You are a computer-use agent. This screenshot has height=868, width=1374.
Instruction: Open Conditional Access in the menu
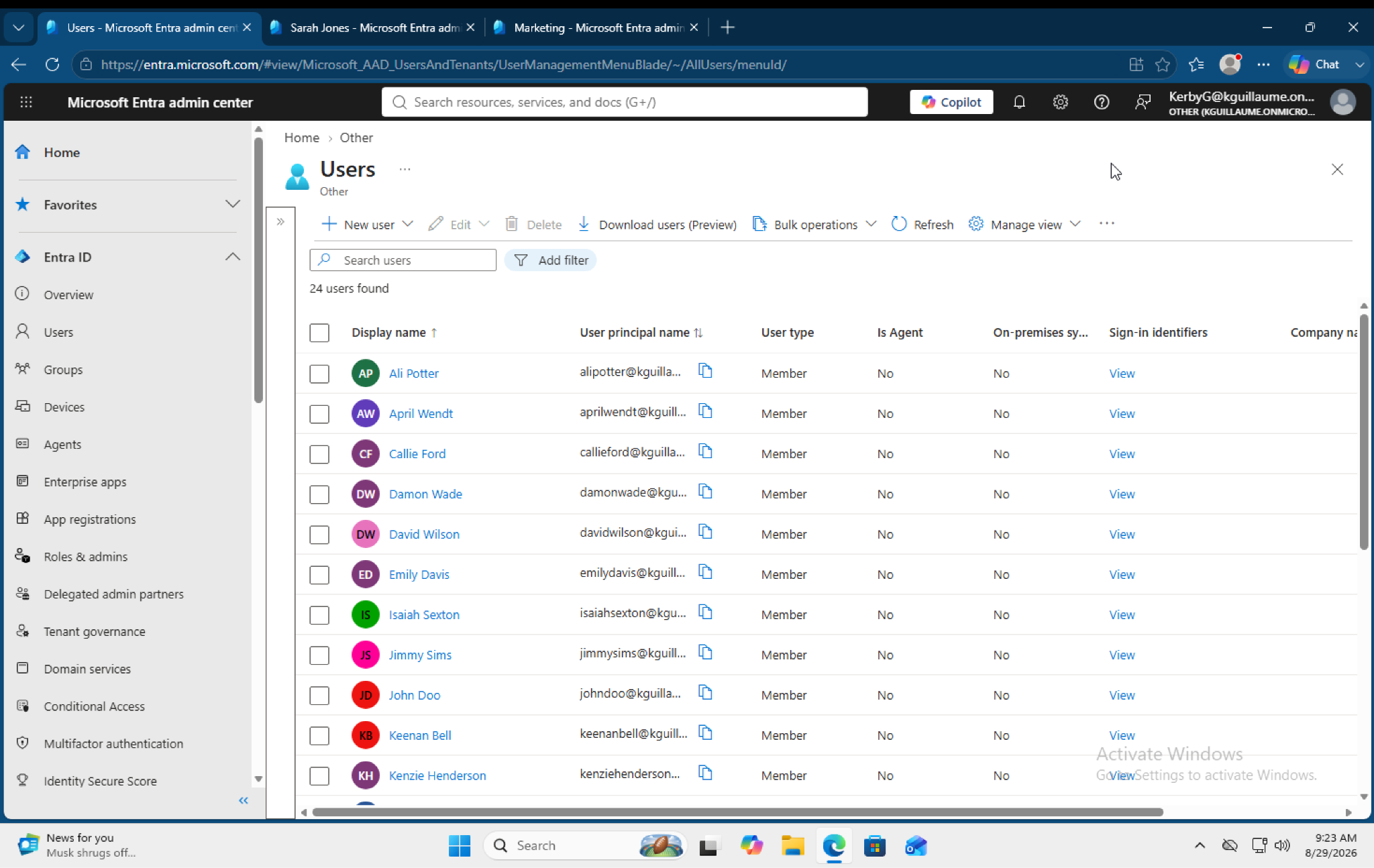[x=94, y=706]
